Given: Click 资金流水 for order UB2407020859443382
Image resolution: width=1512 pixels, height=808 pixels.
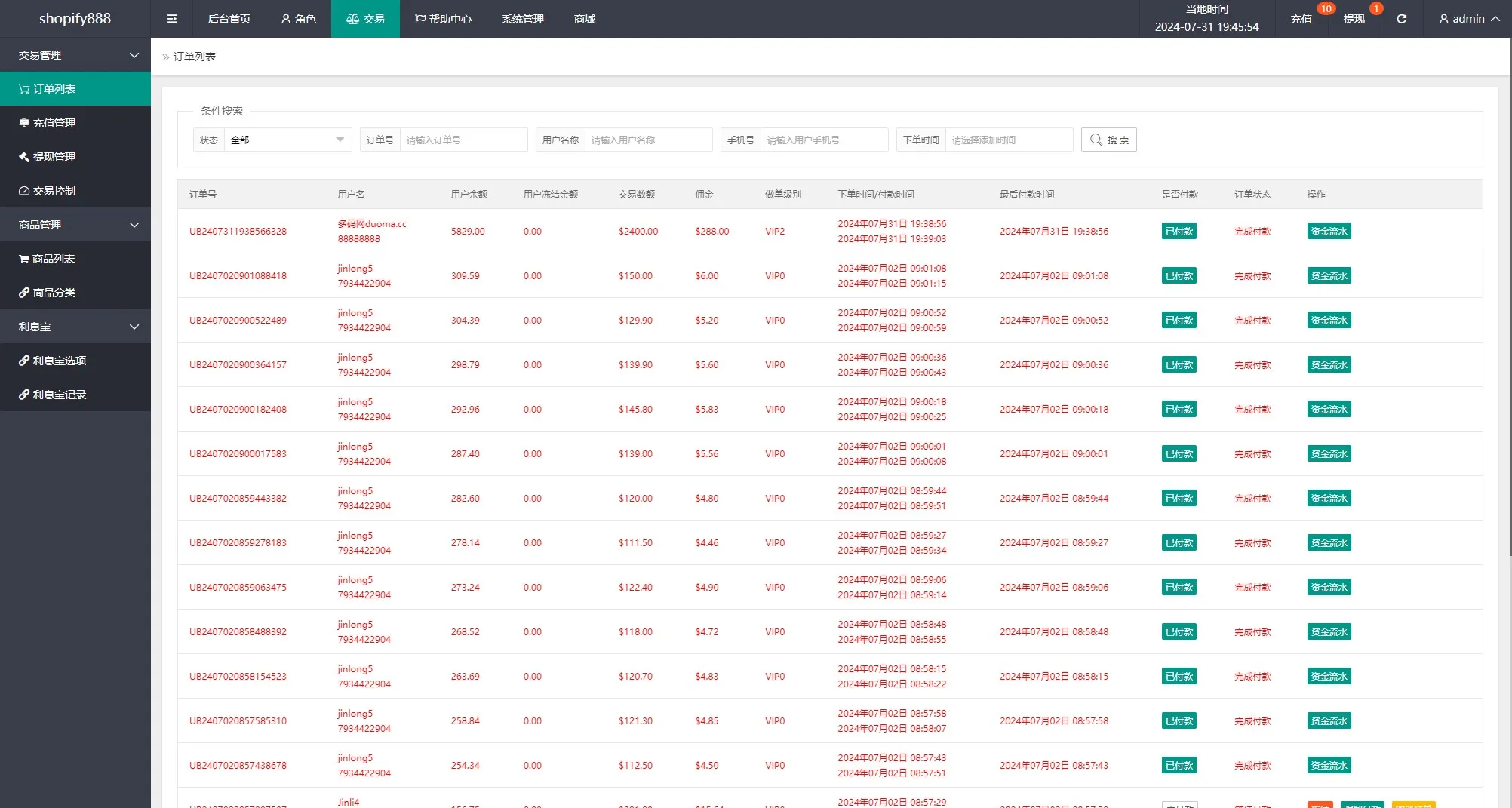Looking at the screenshot, I should click(x=1329, y=499).
